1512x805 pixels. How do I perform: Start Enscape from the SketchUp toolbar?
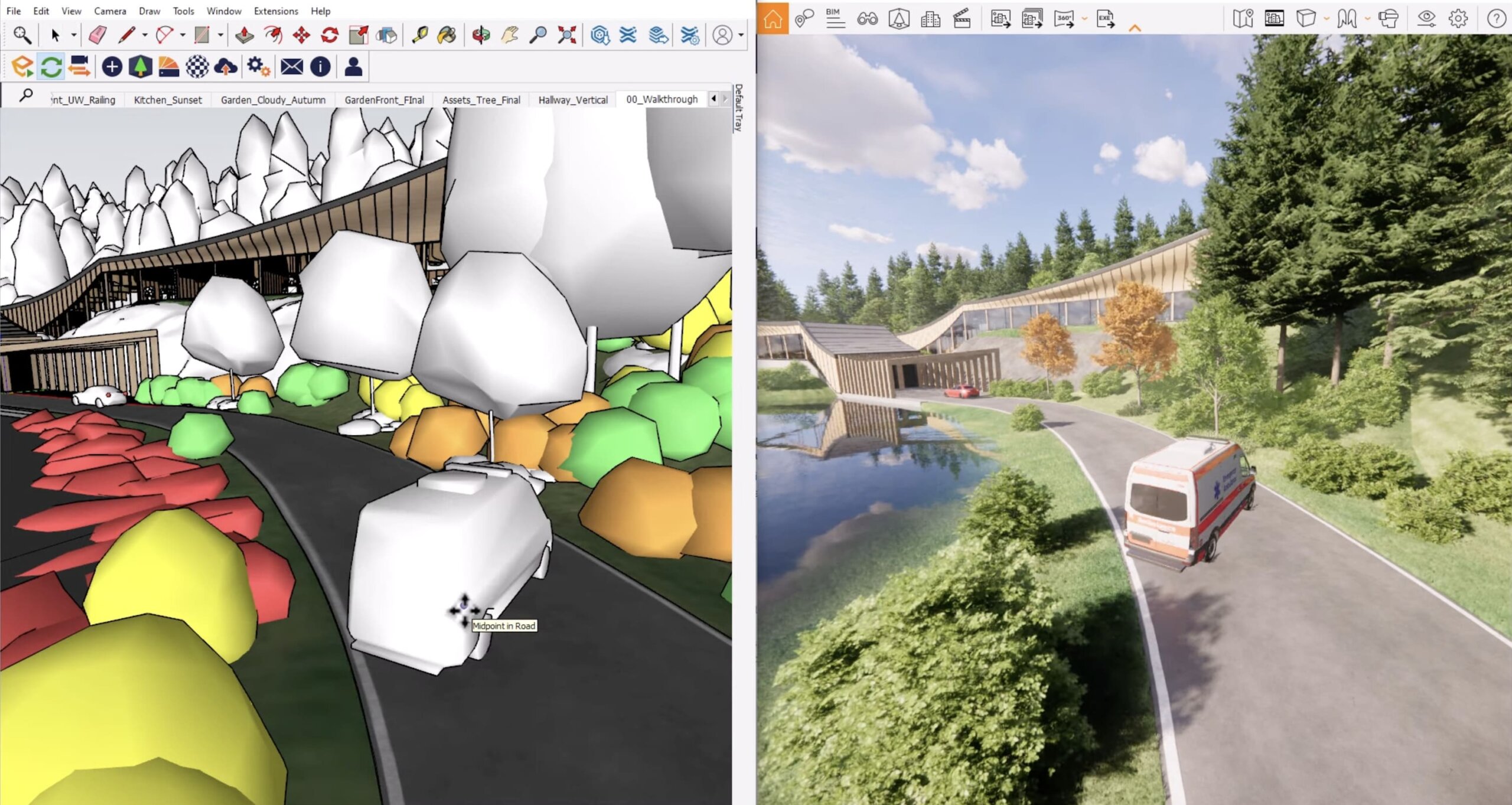22,67
